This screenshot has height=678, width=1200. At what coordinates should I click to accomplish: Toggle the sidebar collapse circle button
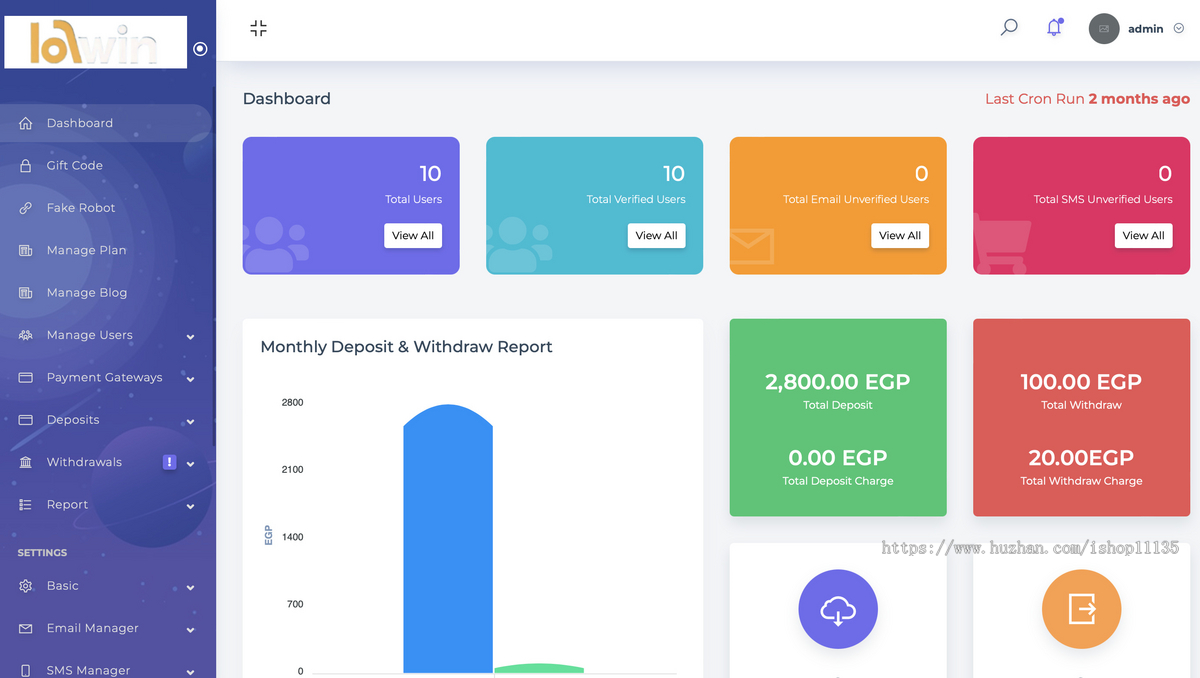tap(200, 48)
